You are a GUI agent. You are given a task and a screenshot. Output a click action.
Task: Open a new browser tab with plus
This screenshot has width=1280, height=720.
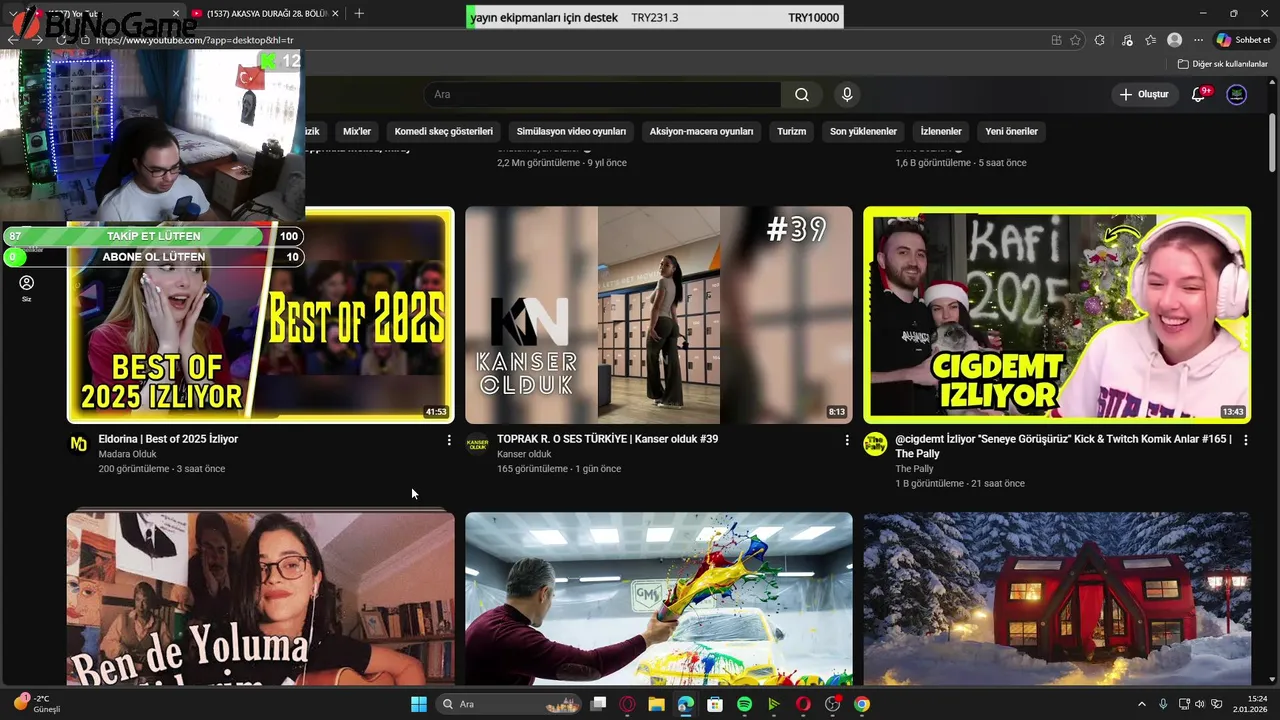tap(359, 14)
